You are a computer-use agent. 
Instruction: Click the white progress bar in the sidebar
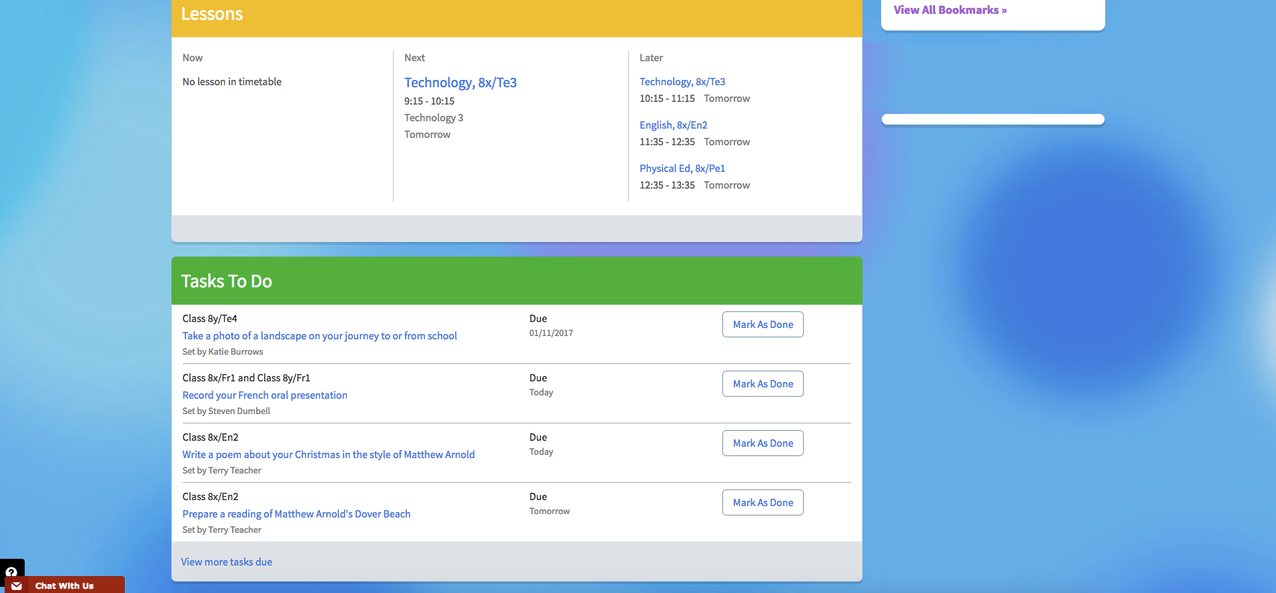(x=992, y=118)
